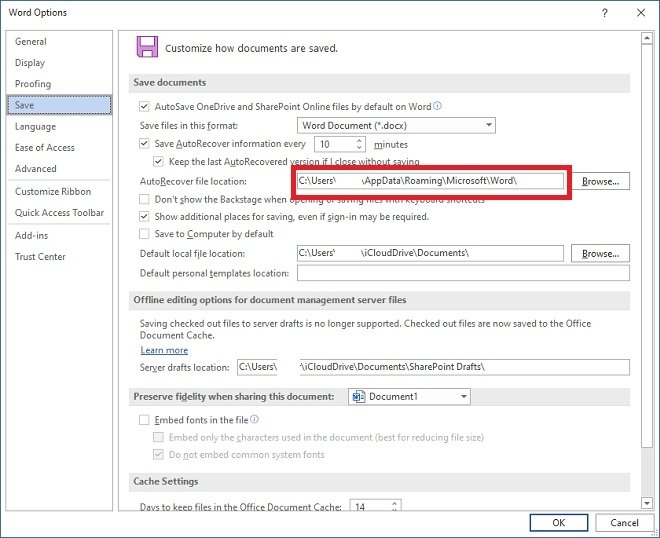Click the purple floppy disk save icon
Screen dimensions: 660x538
pos(147,46)
